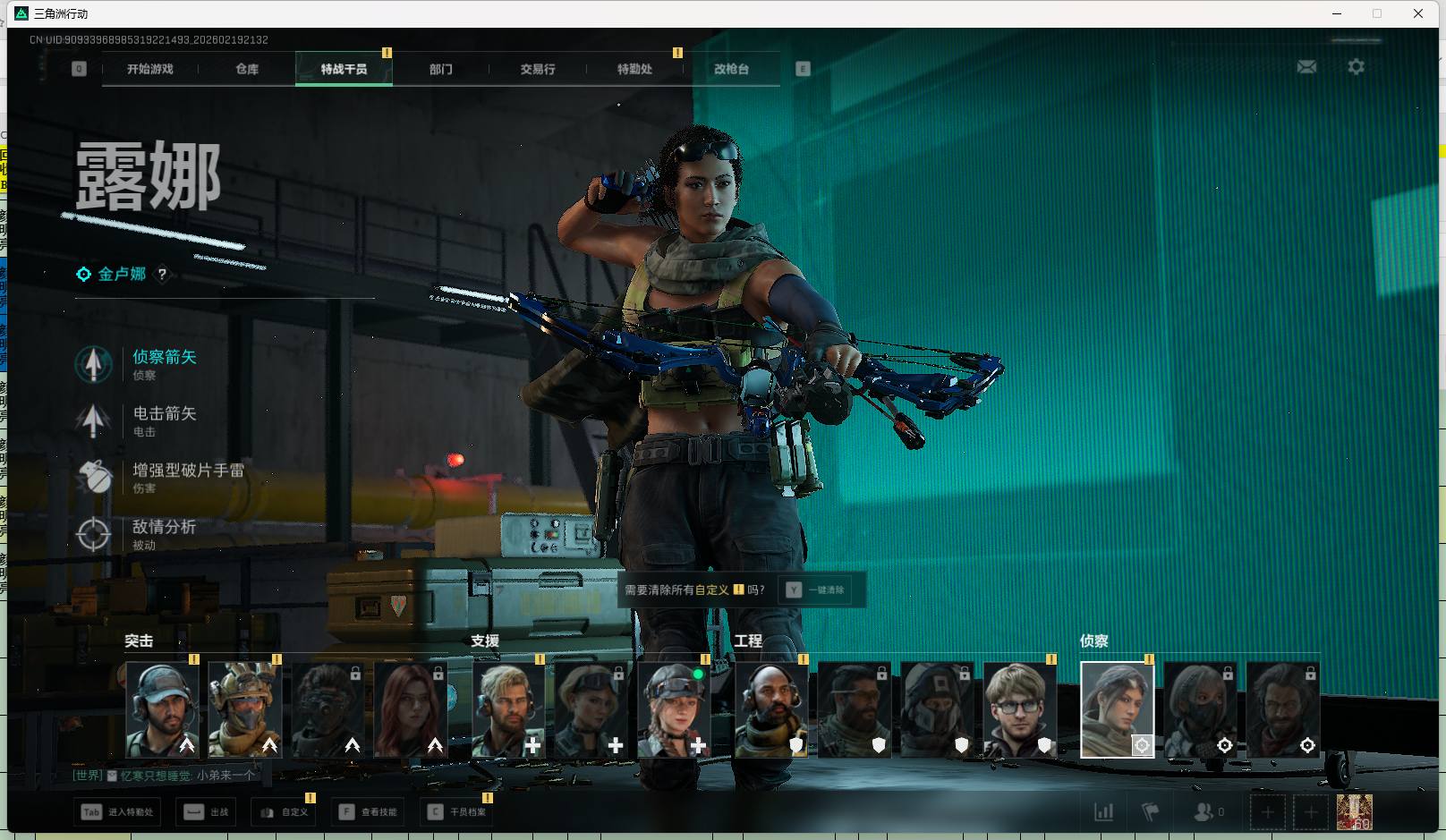Click the 工程 class heading
1446x840 pixels.
point(748,641)
